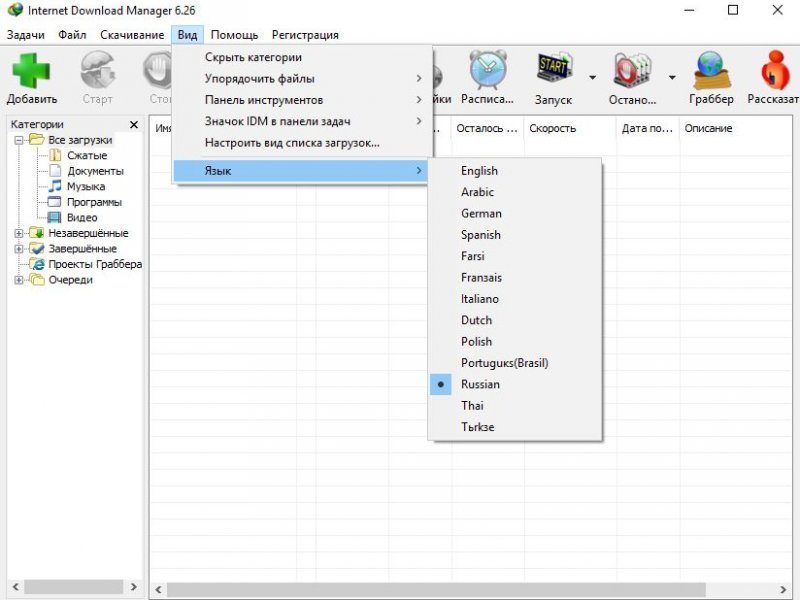Collapse the Все загрузки tree node
Viewport: 800px width, 600px height.
point(19,140)
